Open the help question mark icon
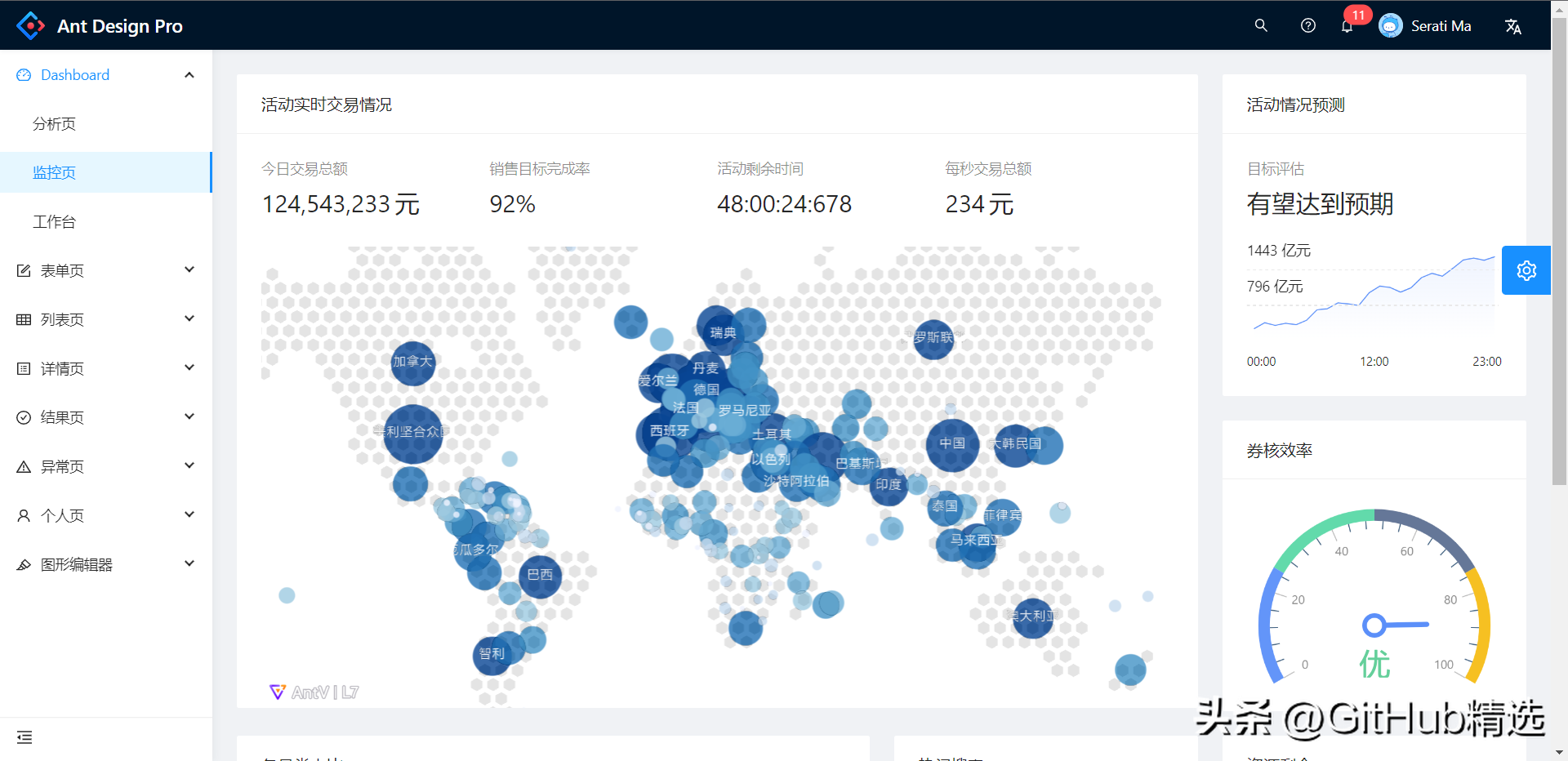This screenshot has height=761, width=1568. click(x=1307, y=25)
